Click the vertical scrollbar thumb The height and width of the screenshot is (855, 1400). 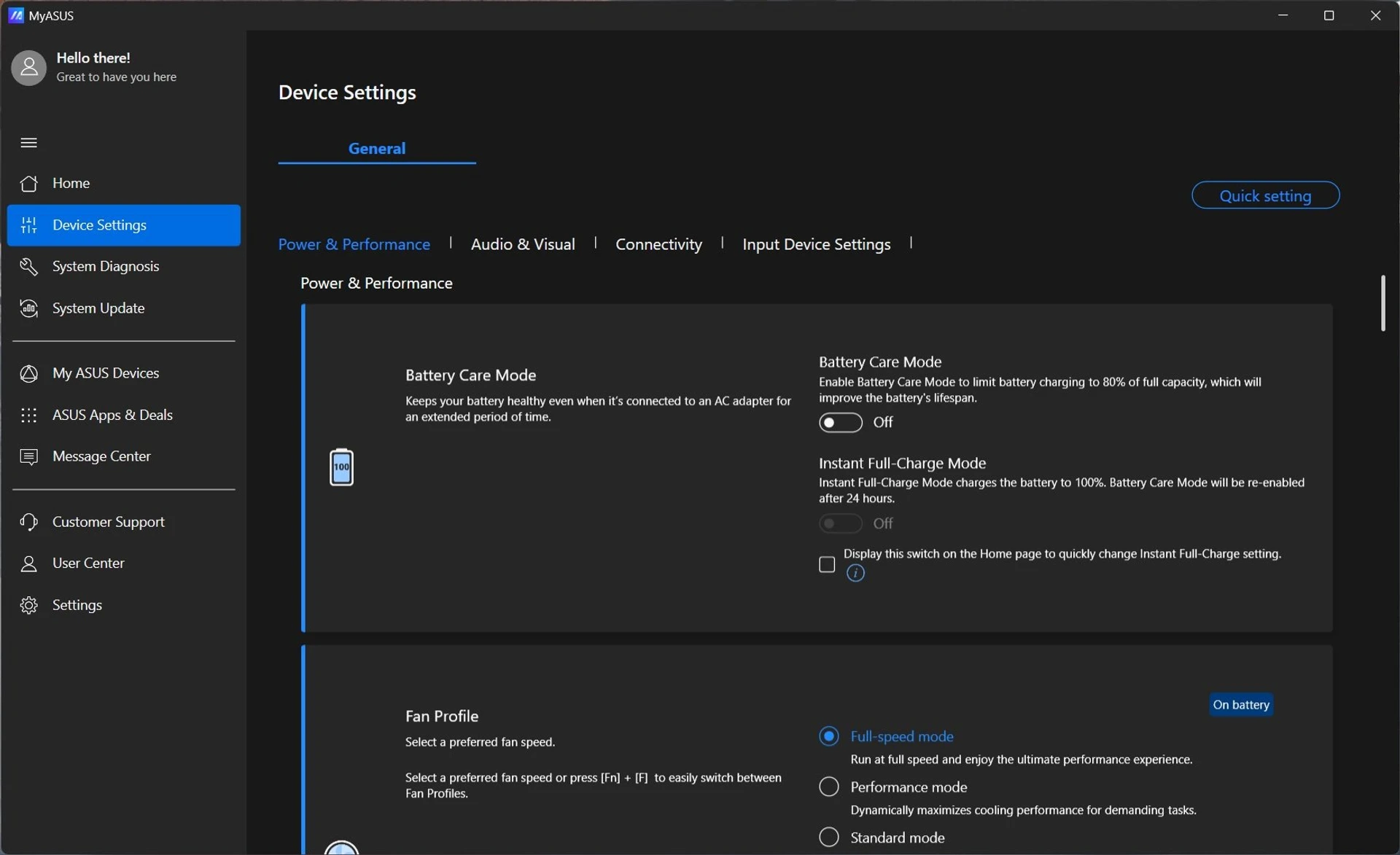tap(1382, 303)
